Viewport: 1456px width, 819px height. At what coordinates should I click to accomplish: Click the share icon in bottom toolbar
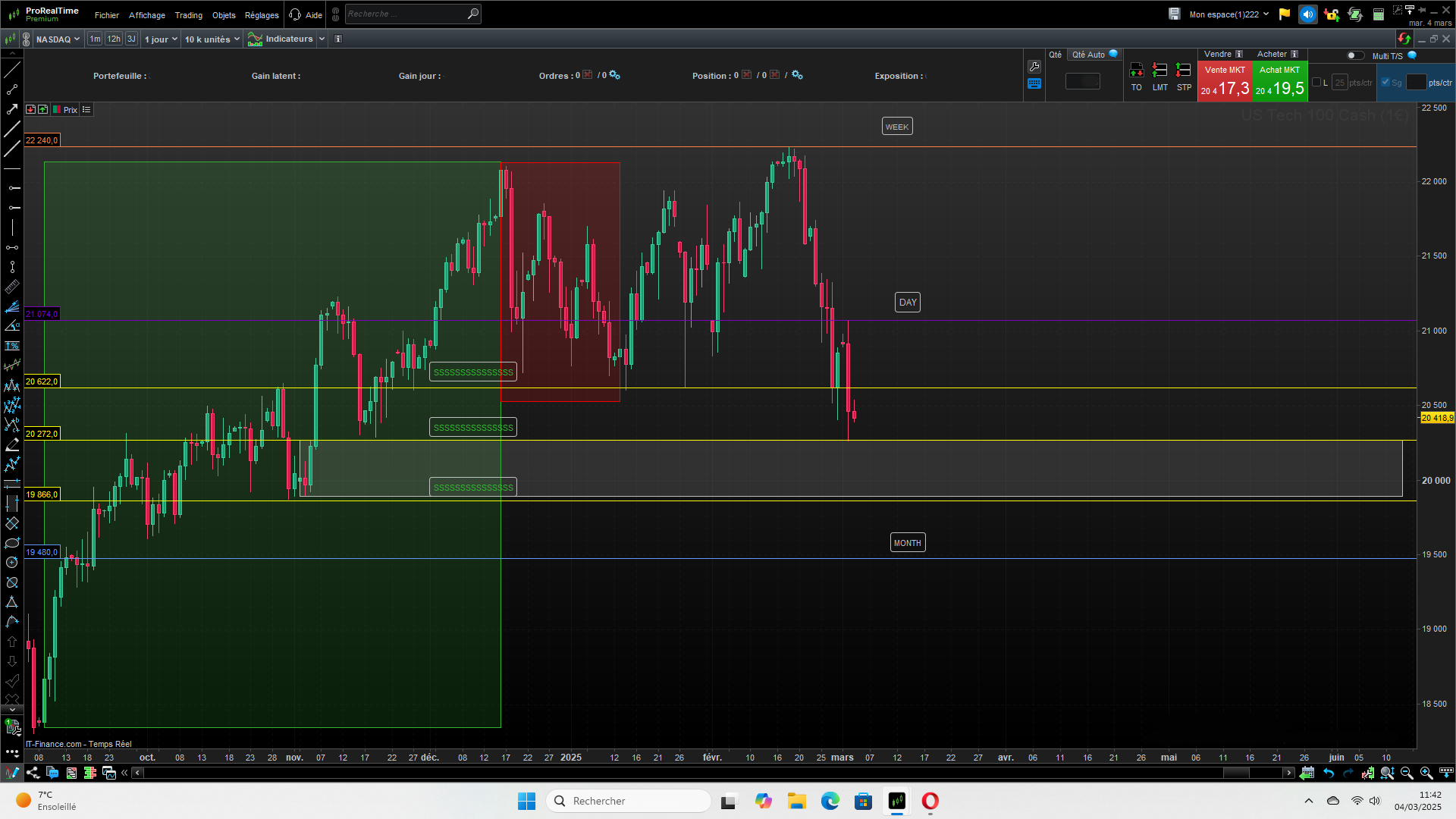coord(33,773)
